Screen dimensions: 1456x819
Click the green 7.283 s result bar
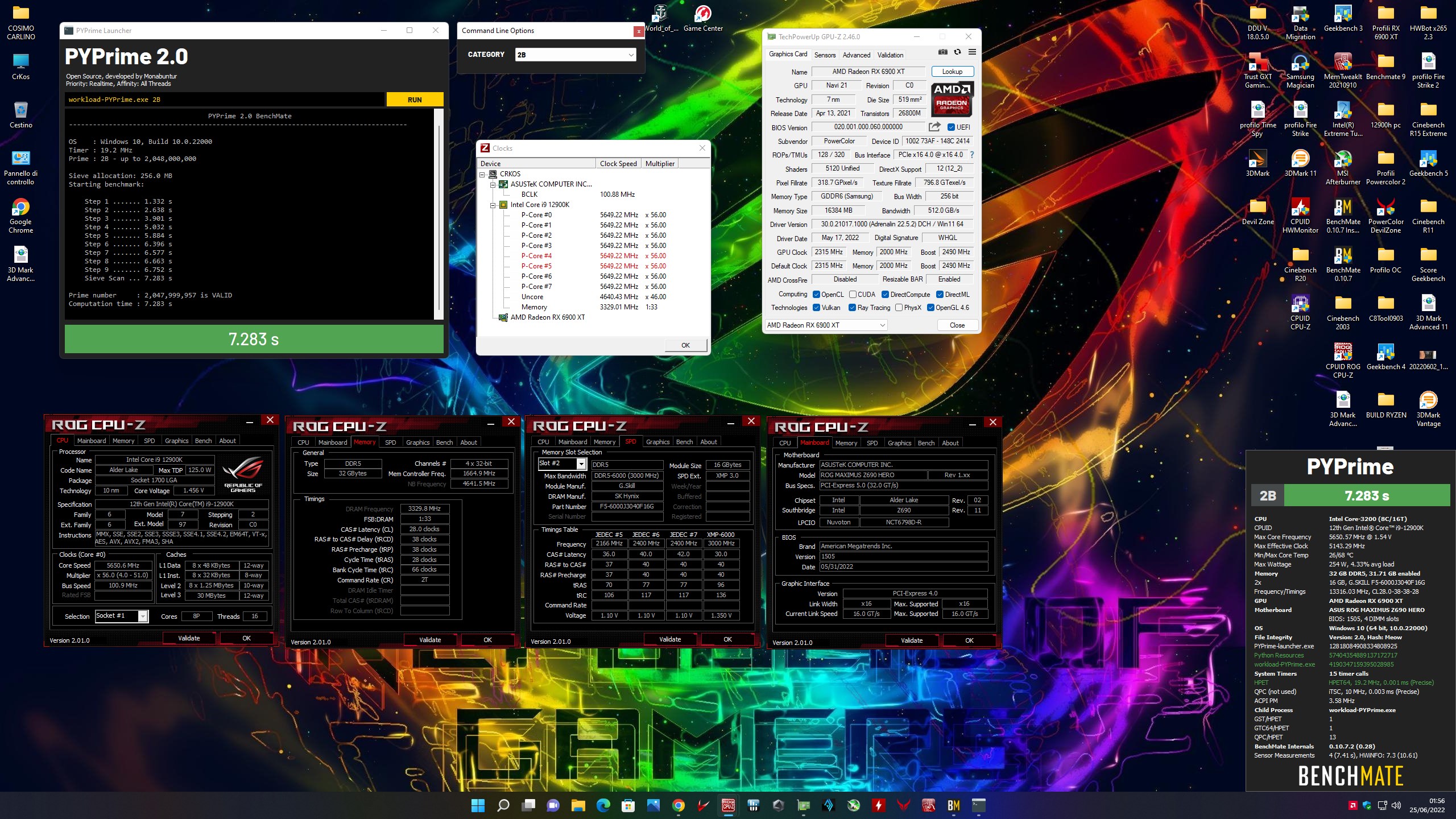(x=254, y=339)
